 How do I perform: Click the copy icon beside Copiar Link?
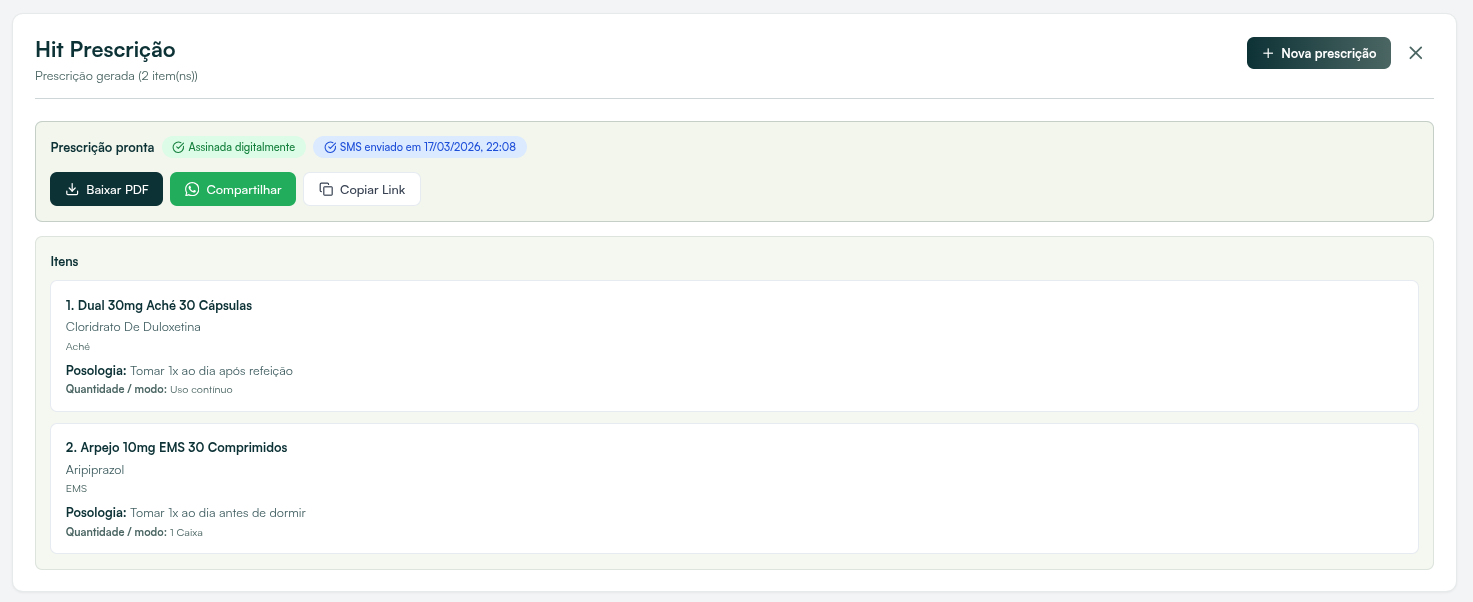tap(326, 190)
